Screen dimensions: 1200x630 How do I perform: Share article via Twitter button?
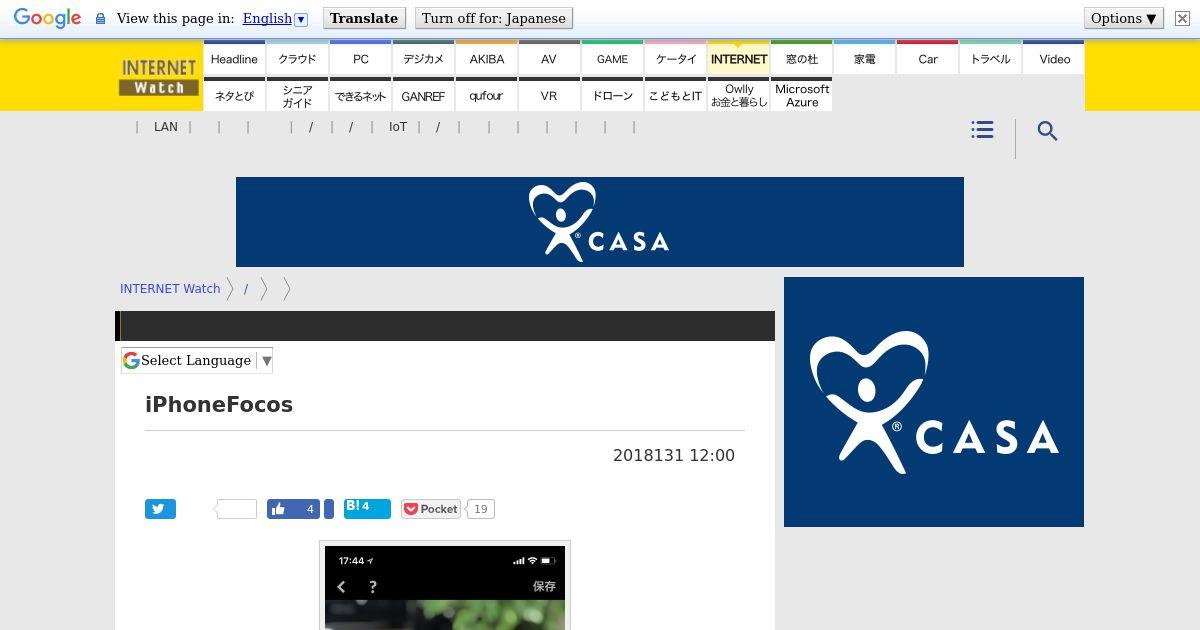coord(160,509)
